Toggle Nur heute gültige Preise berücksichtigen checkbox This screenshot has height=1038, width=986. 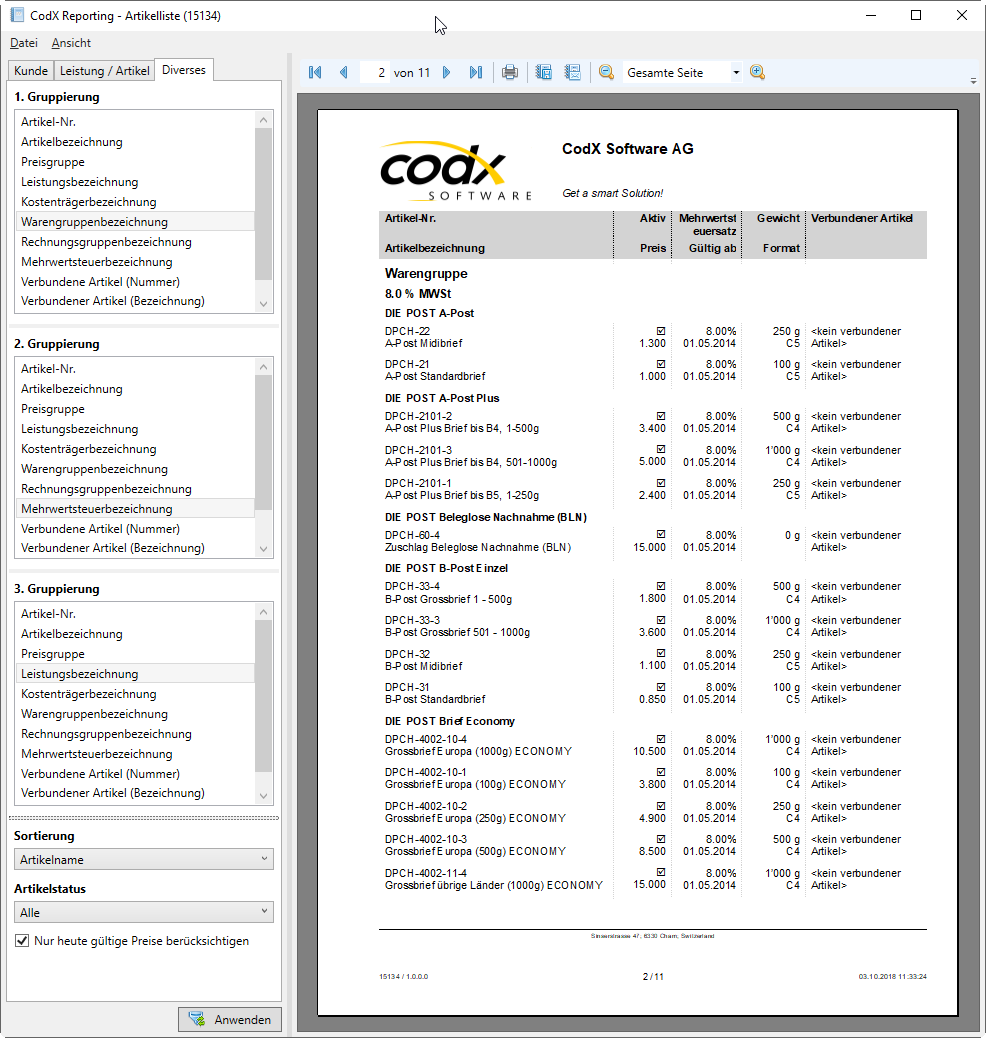(x=22, y=941)
